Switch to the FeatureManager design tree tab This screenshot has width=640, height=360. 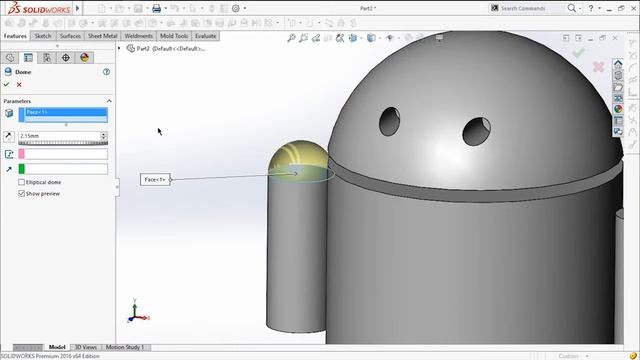click(x=10, y=58)
